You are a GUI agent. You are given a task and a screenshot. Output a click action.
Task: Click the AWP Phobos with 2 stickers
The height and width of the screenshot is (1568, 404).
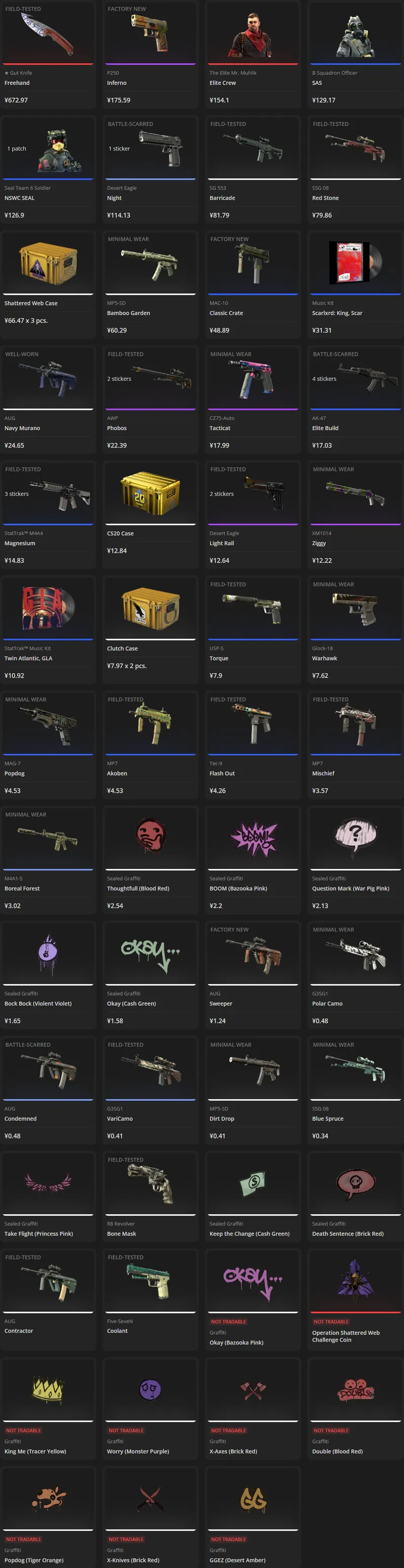150,399
